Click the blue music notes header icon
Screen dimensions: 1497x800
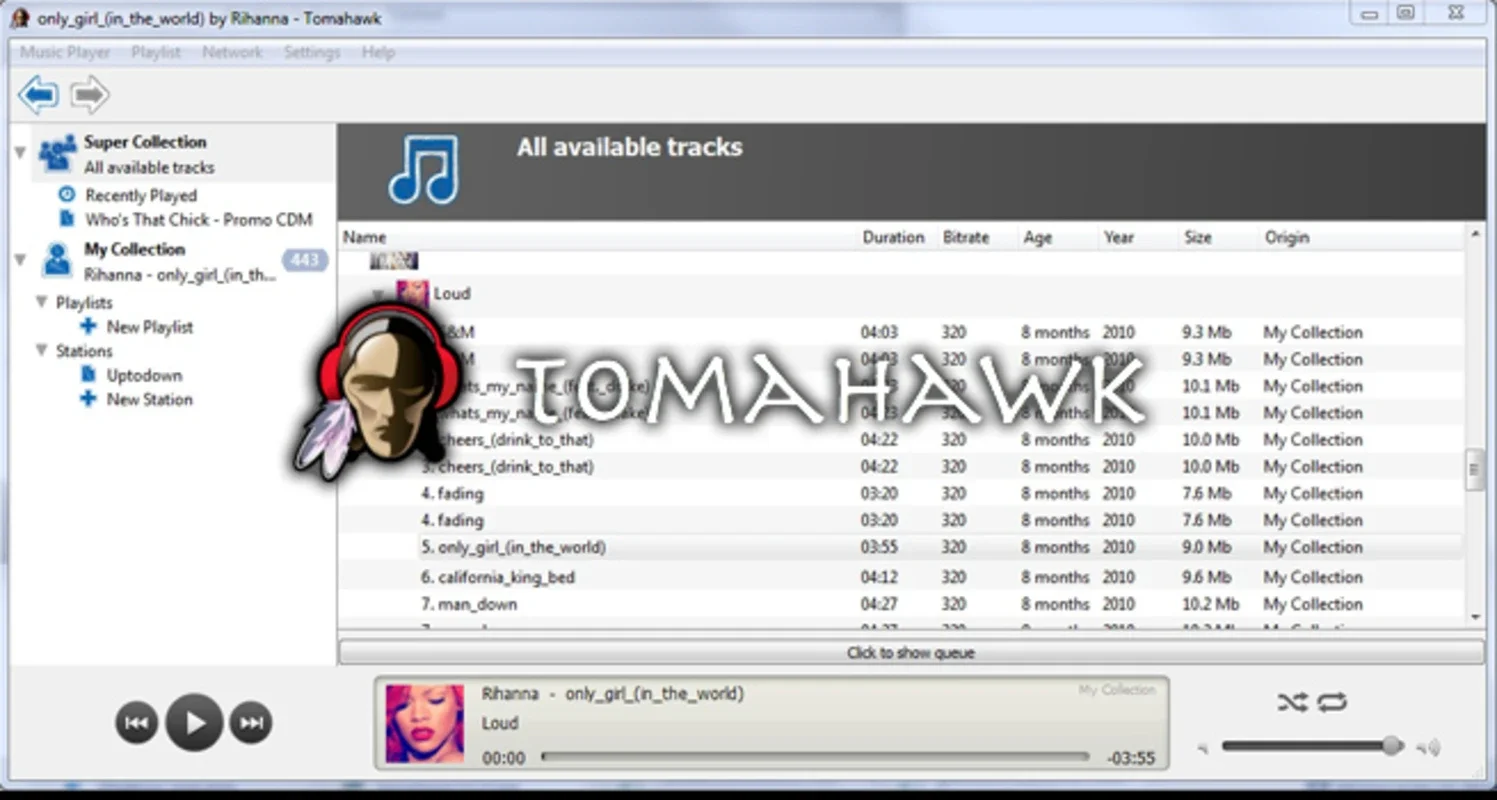pyautogui.click(x=423, y=169)
